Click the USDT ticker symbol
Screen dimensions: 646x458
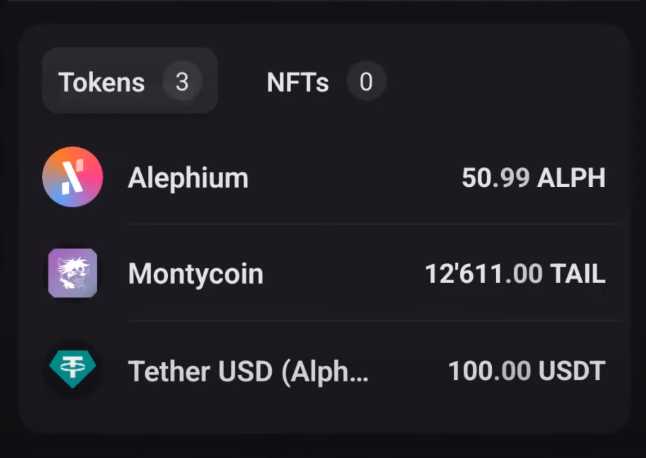tap(572, 372)
